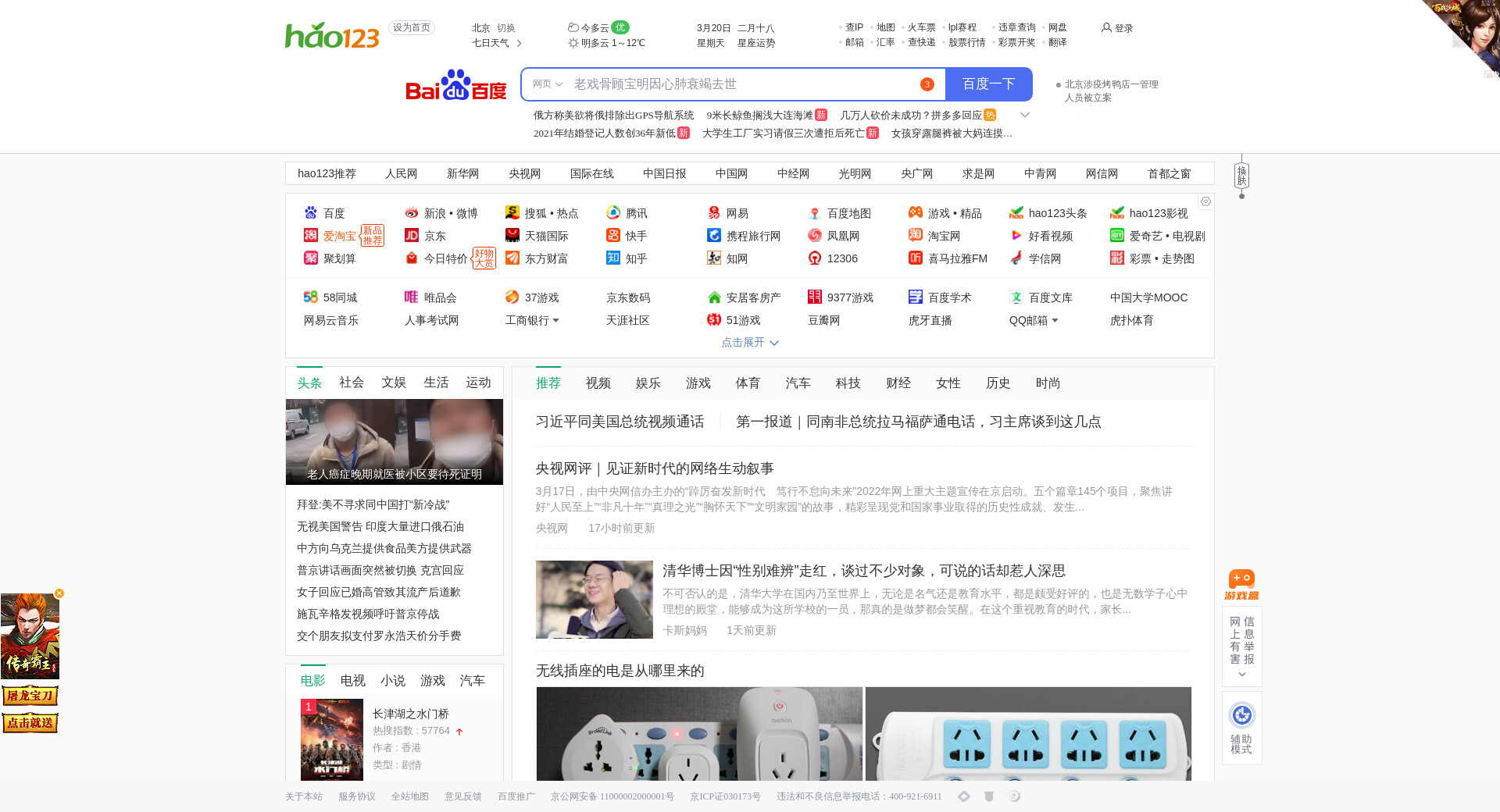Toggle 辅助模式 accessibility mode
The image size is (1500, 812).
[x=1241, y=728]
